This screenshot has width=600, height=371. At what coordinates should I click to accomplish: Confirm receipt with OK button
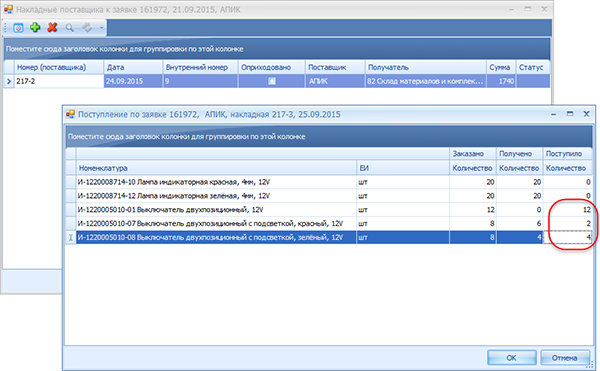click(x=511, y=358)
